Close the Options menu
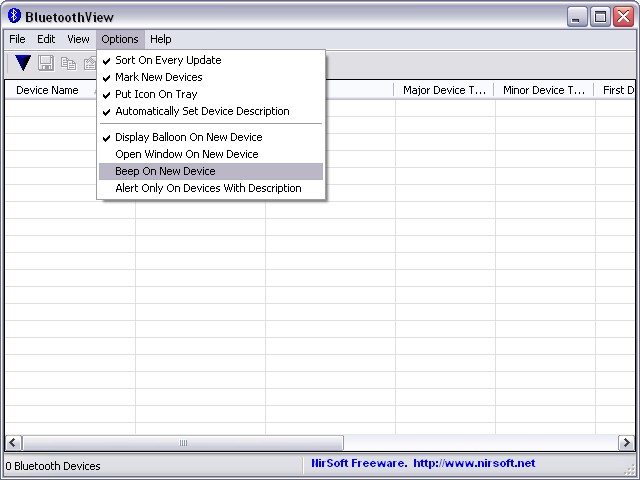 pos(120,39)
